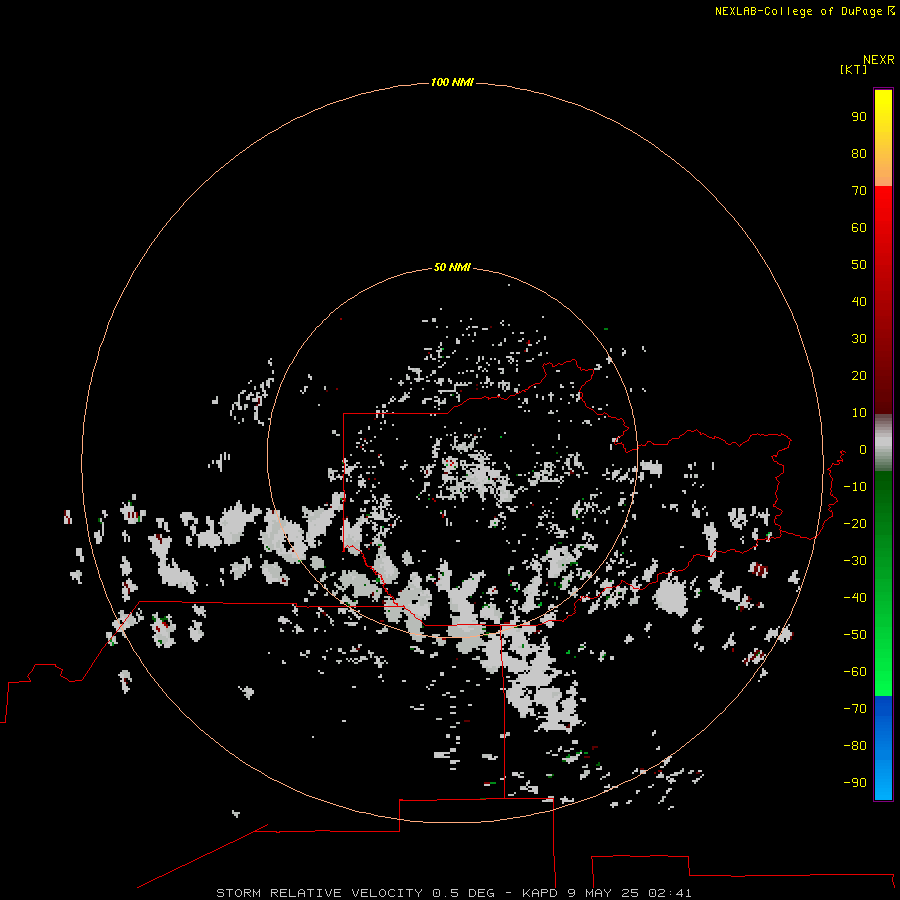Click the -80 value on velocity scale
This screenshot has width=900, height=900.
(x=855, y=746)
